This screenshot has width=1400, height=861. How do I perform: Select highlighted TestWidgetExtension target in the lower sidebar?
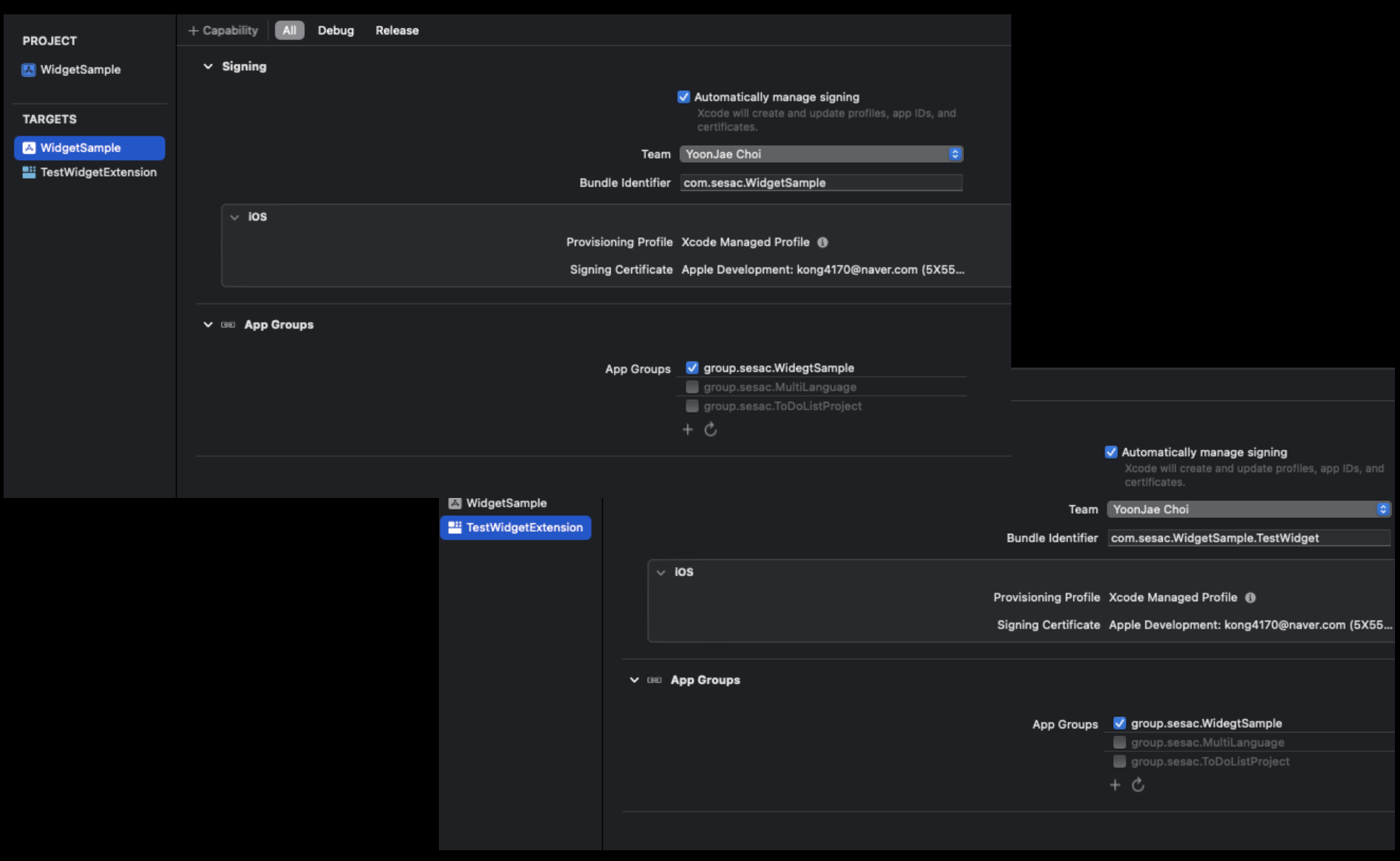tap(516, 527)
